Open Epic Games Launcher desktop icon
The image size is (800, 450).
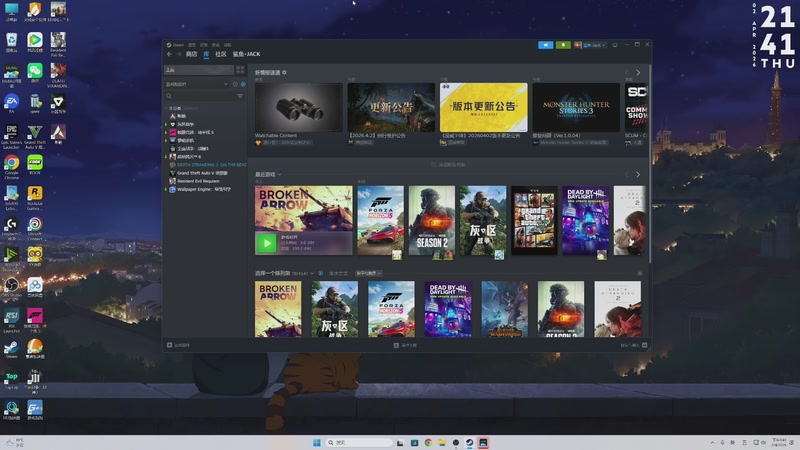pos(11,136)
